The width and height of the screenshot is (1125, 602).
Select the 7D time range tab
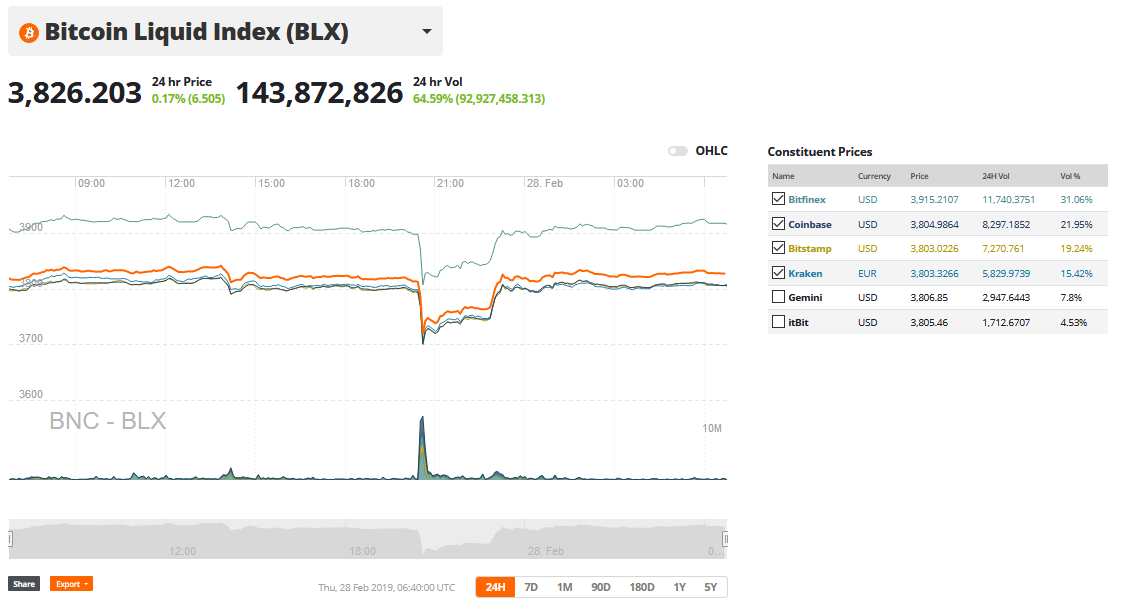point(531,587)
